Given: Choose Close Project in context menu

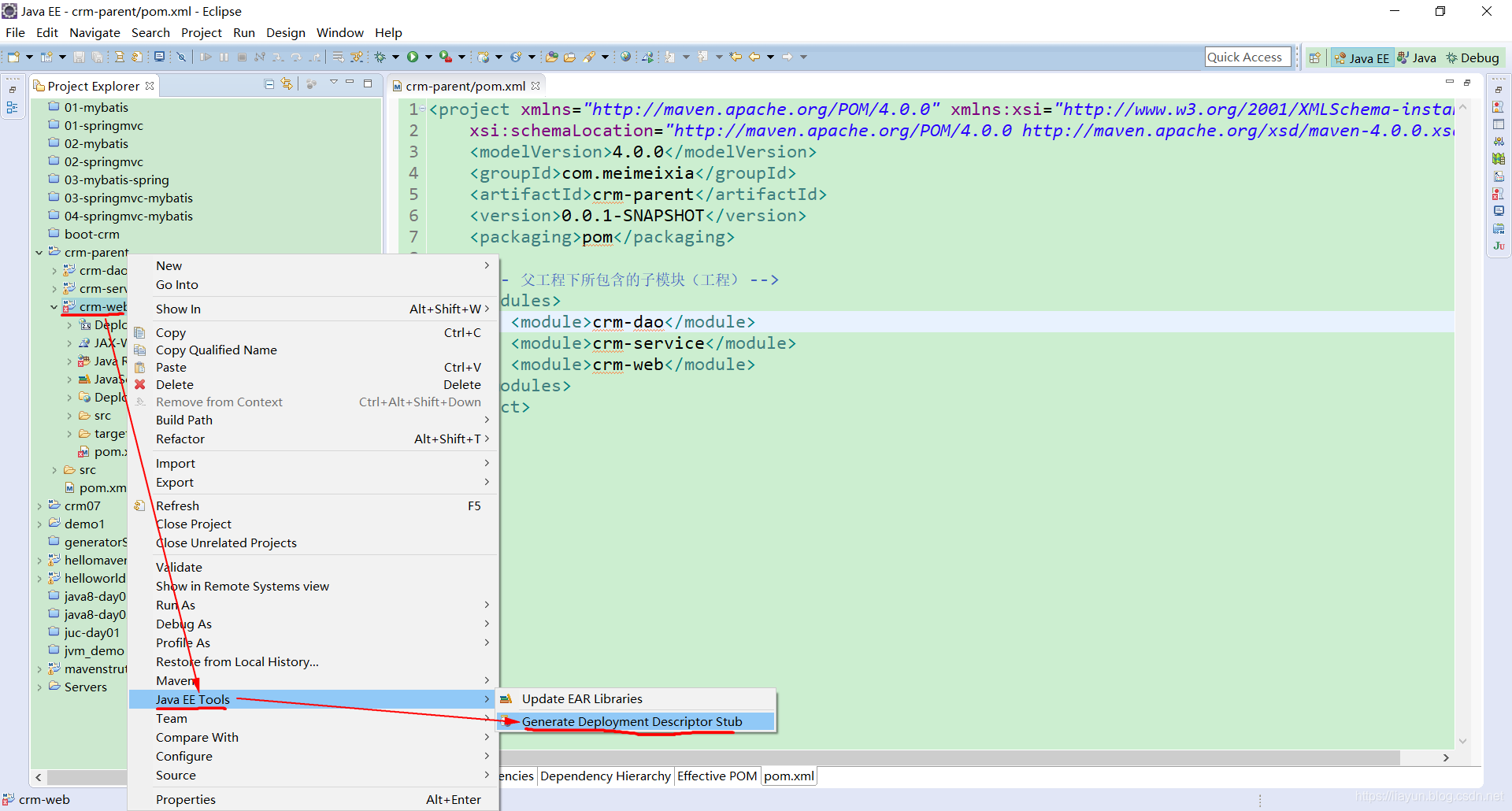Looking at the screenshot, I should (x=313, y=524).
